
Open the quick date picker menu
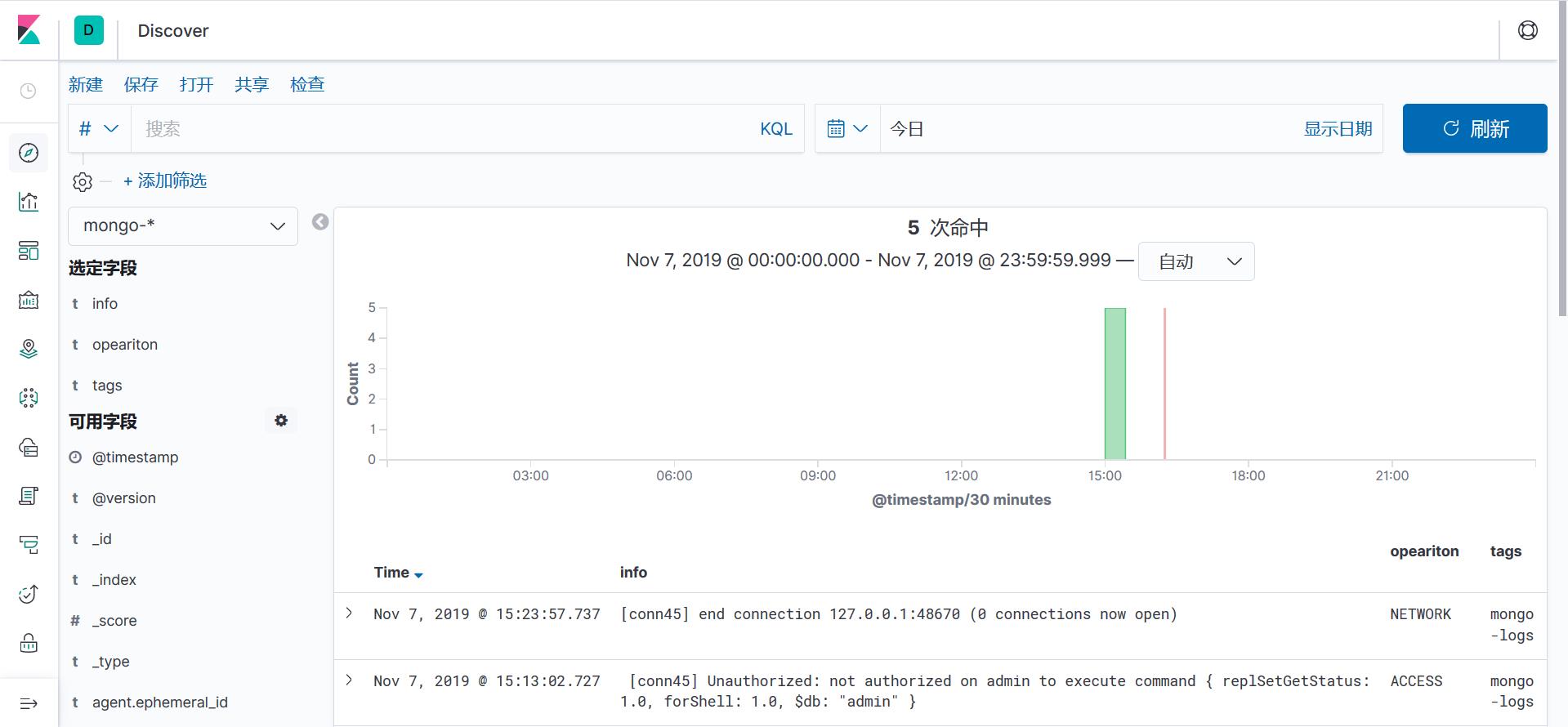(x=847, y=128)
